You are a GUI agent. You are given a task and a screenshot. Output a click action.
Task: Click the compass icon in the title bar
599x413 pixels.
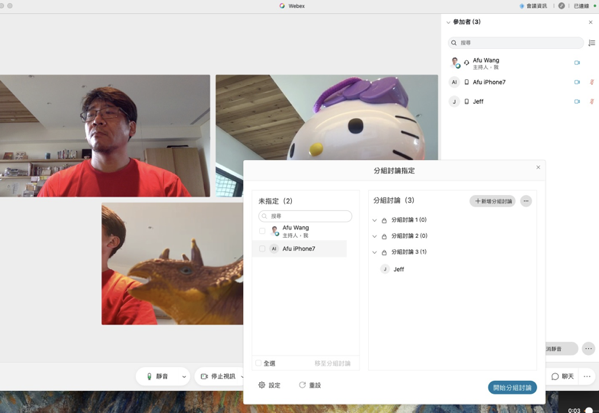[561, 6]
